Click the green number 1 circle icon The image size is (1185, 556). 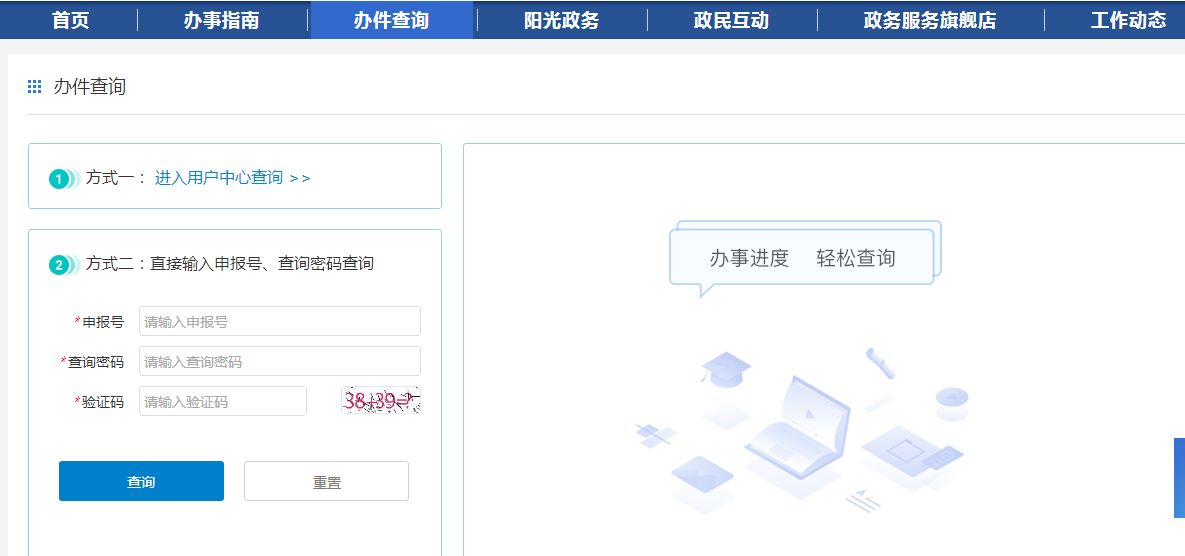(x=60, y=179)
